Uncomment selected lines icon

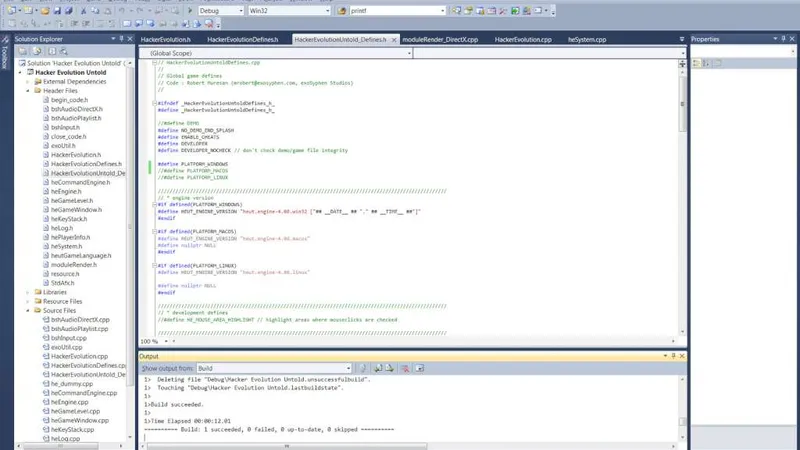112,23
